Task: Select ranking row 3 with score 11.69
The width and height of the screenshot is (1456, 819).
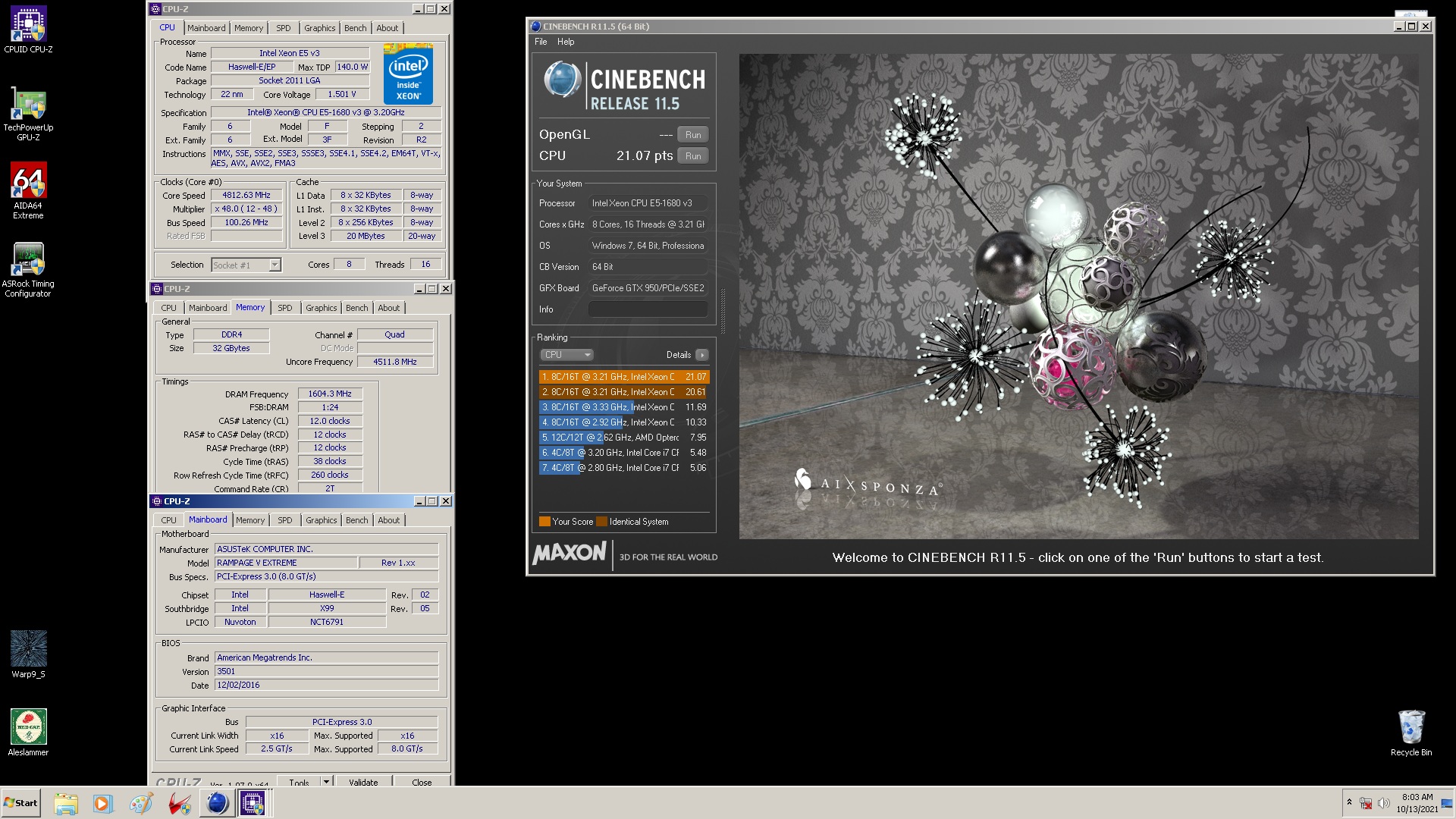Action: (x=624, y=407)
